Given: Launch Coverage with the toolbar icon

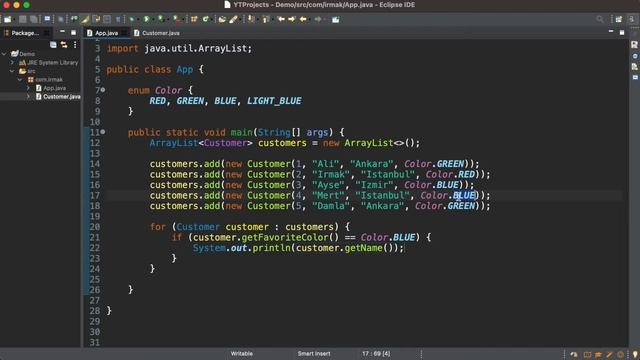Looking at the screenshot, I should tap(161, 19).
